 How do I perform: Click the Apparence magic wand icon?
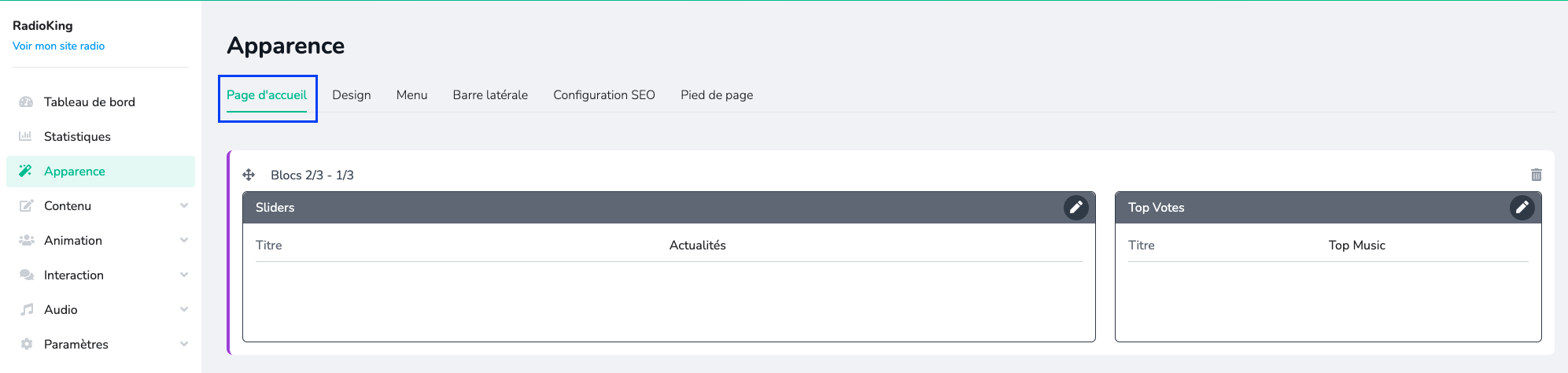26,172
